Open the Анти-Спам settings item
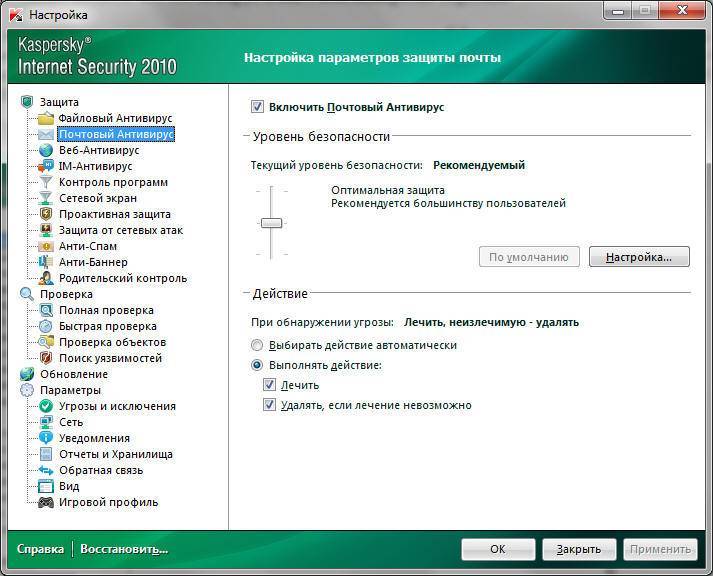 [x=88, y=246]
